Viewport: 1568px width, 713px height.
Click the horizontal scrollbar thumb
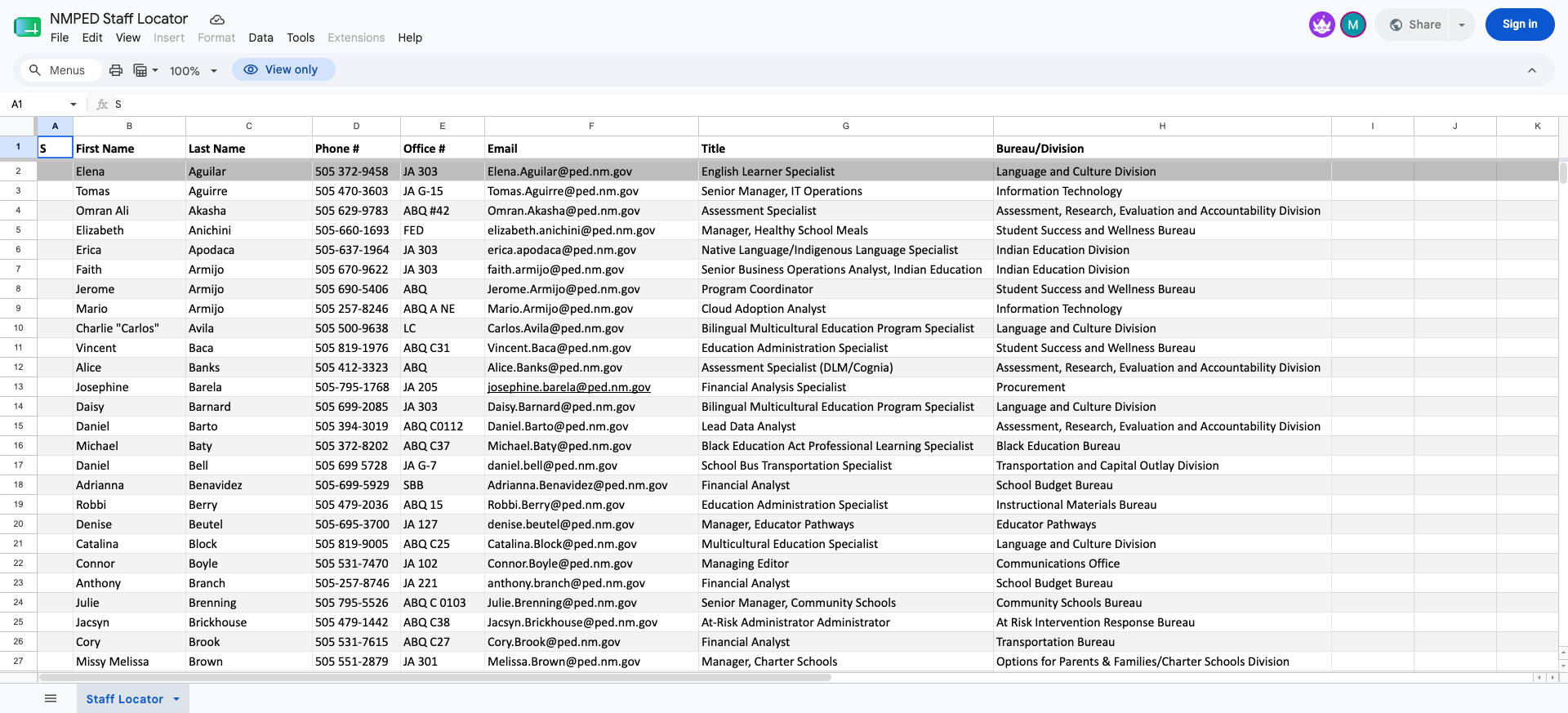(434, 677)
